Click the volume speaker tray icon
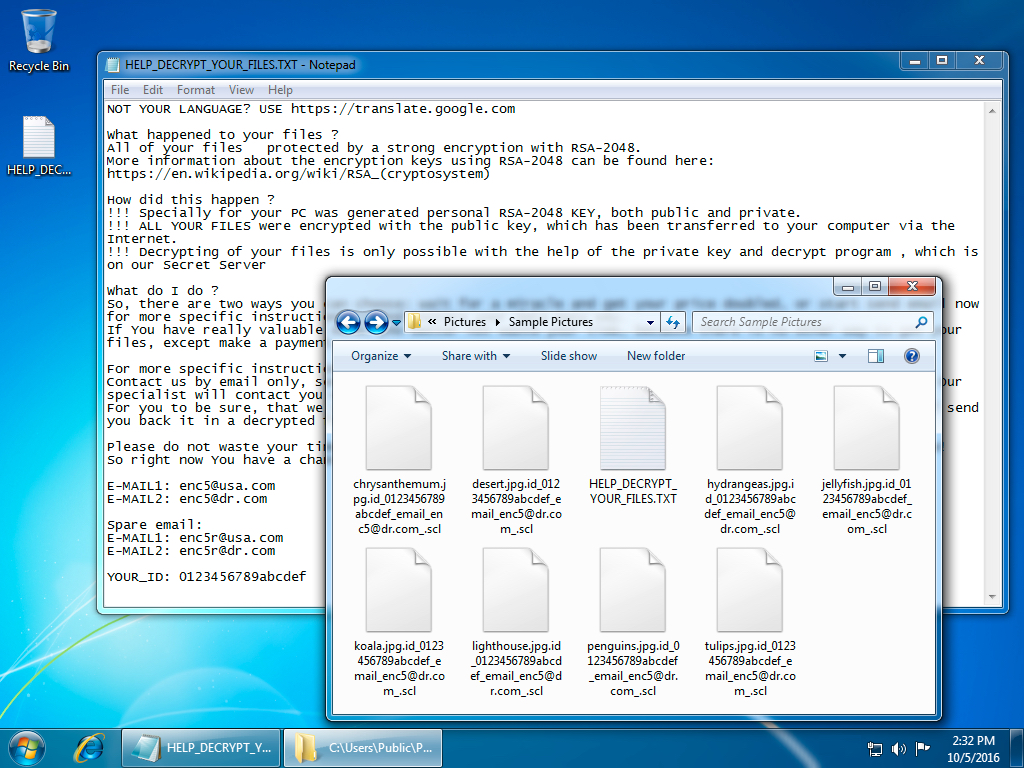The width and height of the screenshot is (1024, 768). [x=899, y=749]
